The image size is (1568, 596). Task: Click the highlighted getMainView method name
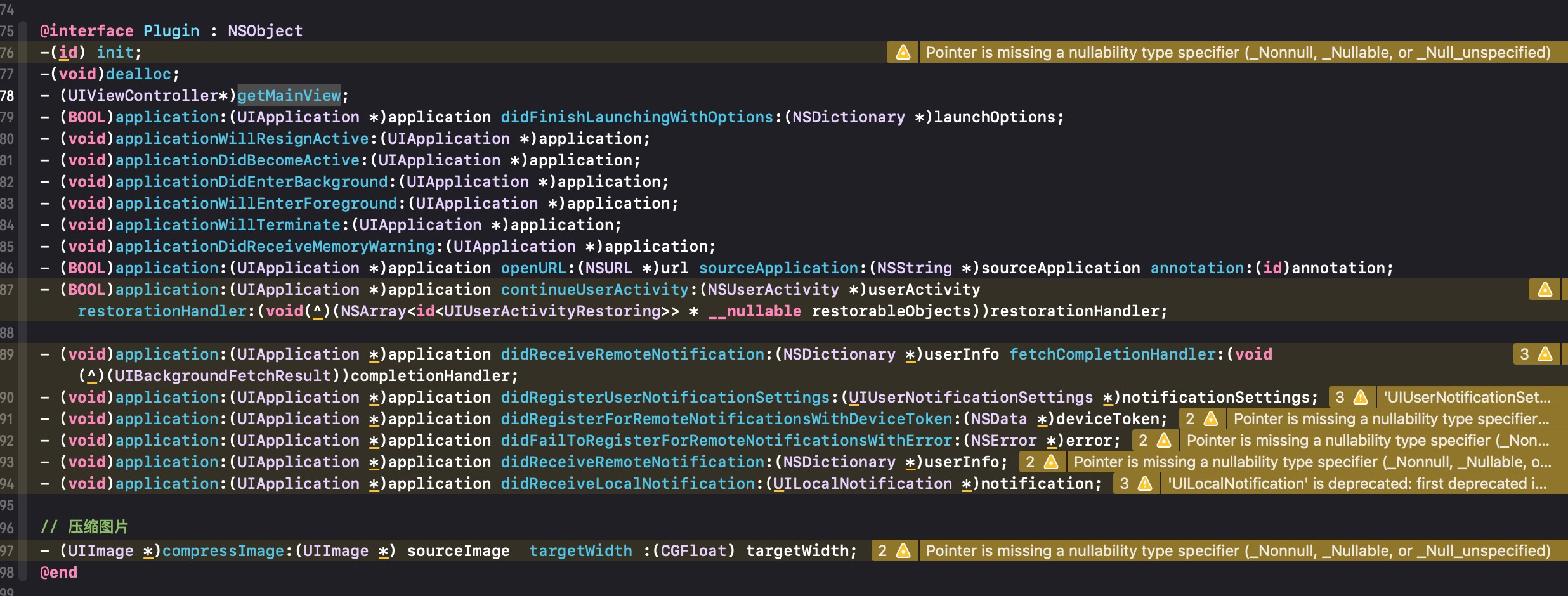pos(289,96)
